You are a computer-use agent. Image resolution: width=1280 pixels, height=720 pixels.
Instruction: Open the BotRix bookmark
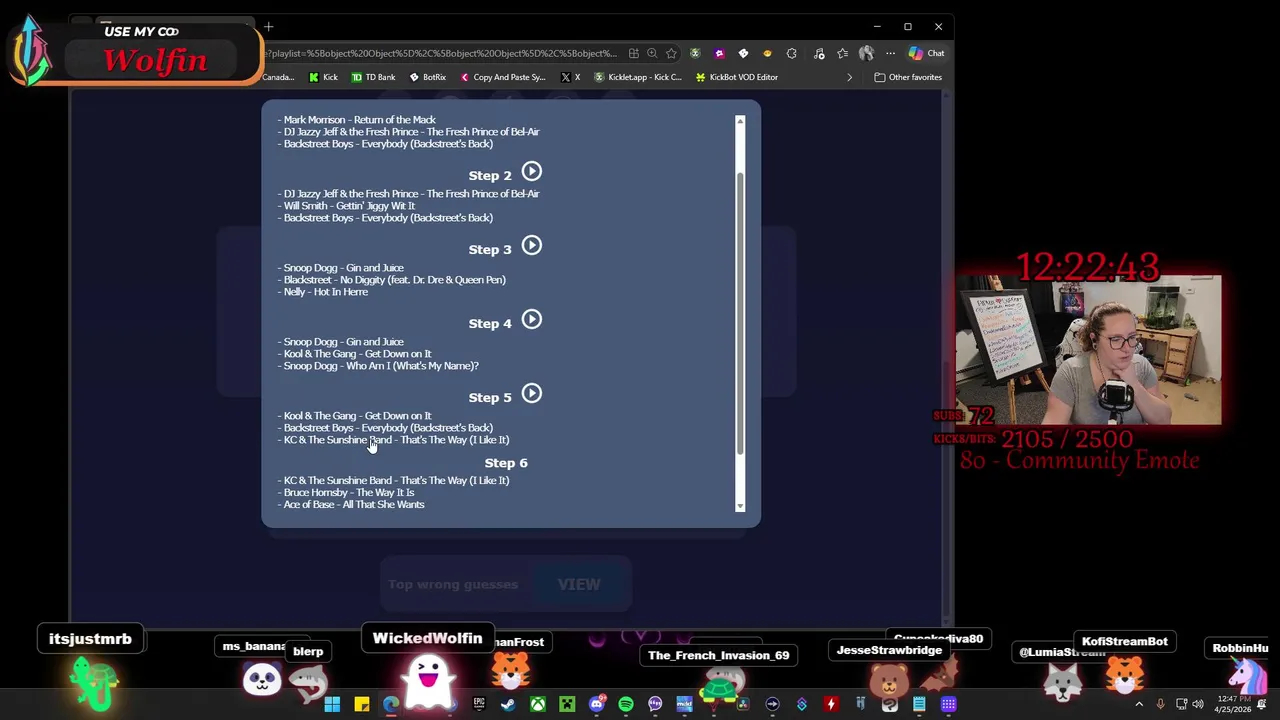tap(427, 77)
